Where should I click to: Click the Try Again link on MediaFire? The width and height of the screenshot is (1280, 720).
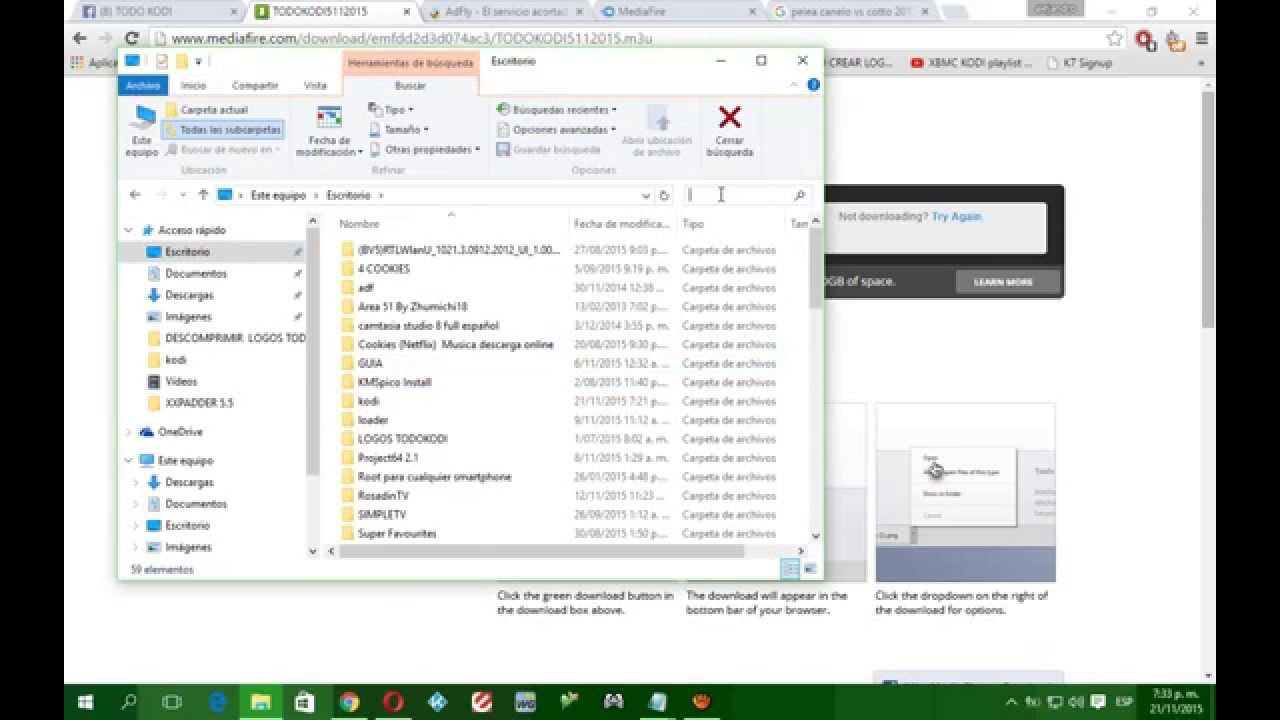click(957, 216)
